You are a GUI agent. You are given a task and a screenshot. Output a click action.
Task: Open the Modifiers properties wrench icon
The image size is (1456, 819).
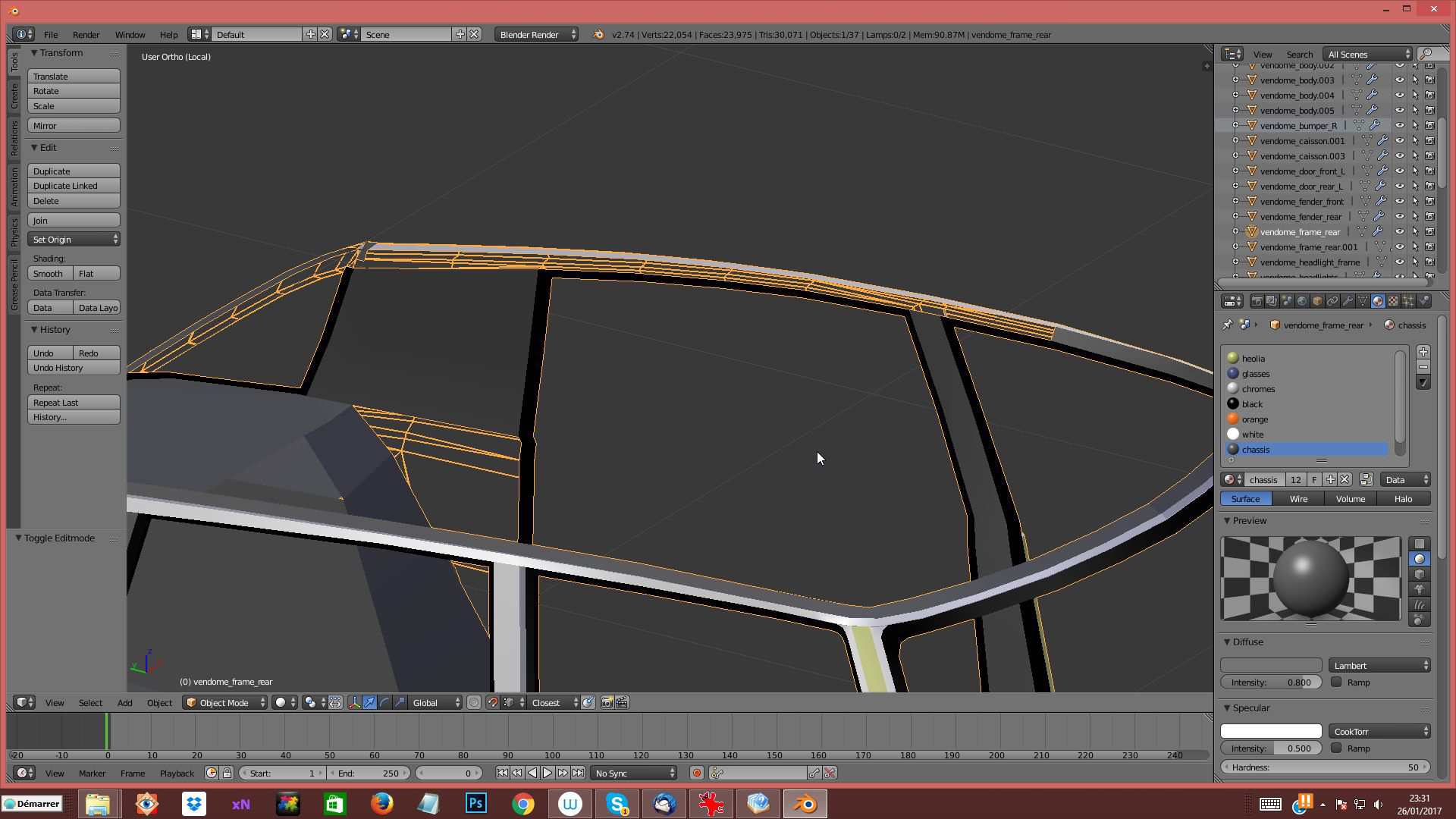coord(1348,301)
